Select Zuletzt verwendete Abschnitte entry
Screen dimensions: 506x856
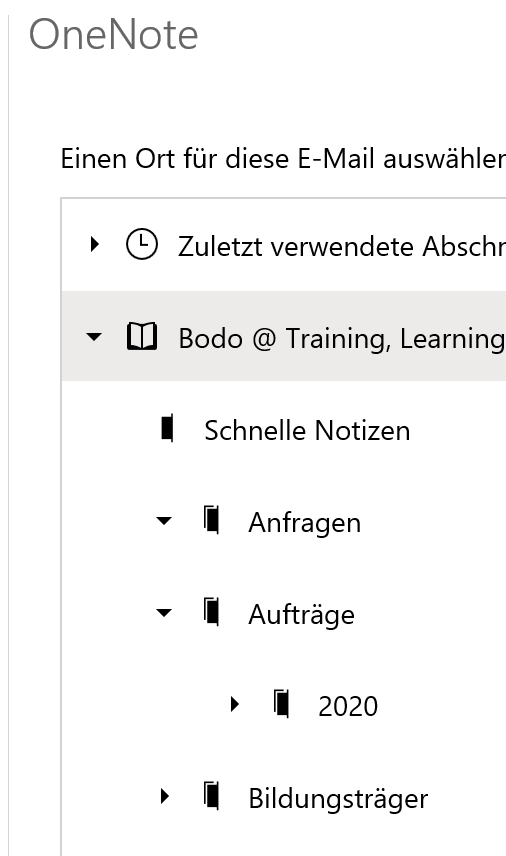[284, 245]
